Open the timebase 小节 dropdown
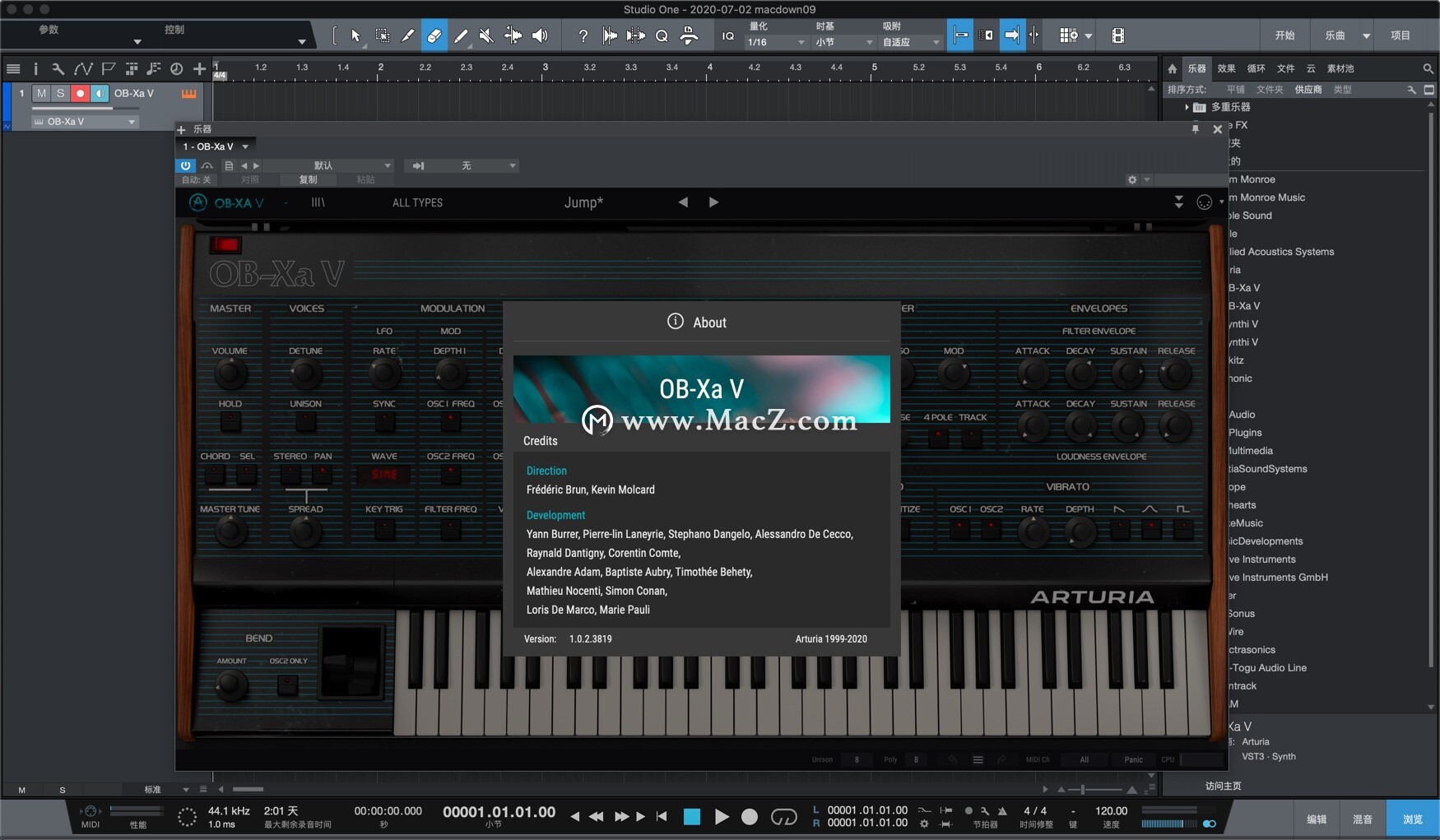This screenshot has height=840, width=1440. pyautogui.click(x=844, y=43)
